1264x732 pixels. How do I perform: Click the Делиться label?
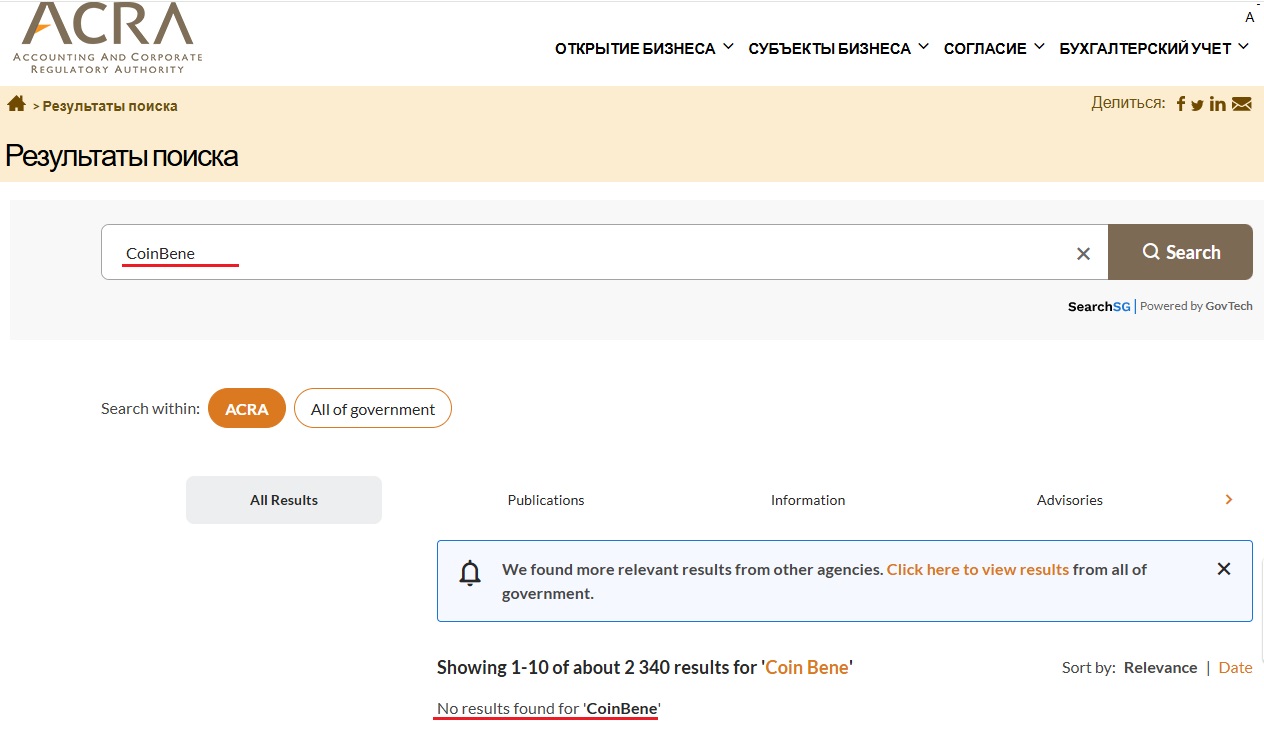(1128, 102)
